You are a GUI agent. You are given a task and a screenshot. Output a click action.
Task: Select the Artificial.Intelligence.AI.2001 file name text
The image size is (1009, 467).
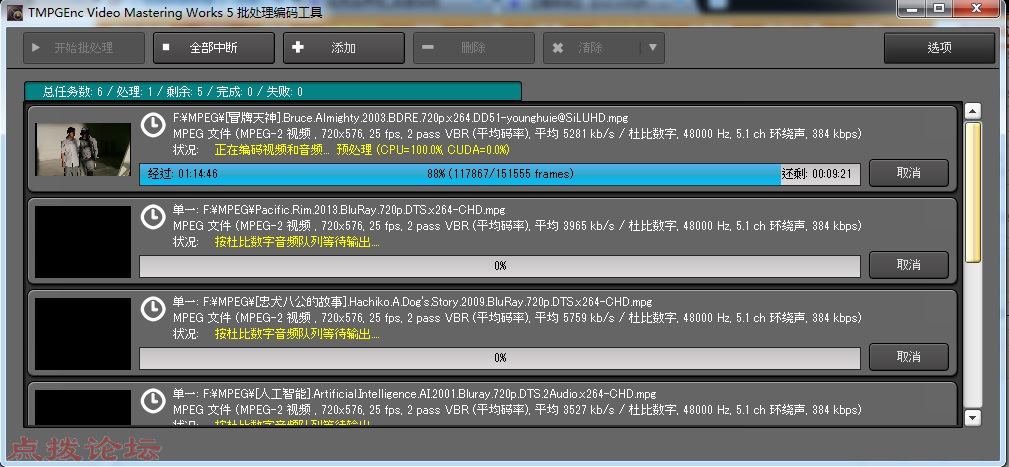coord(414,394)
